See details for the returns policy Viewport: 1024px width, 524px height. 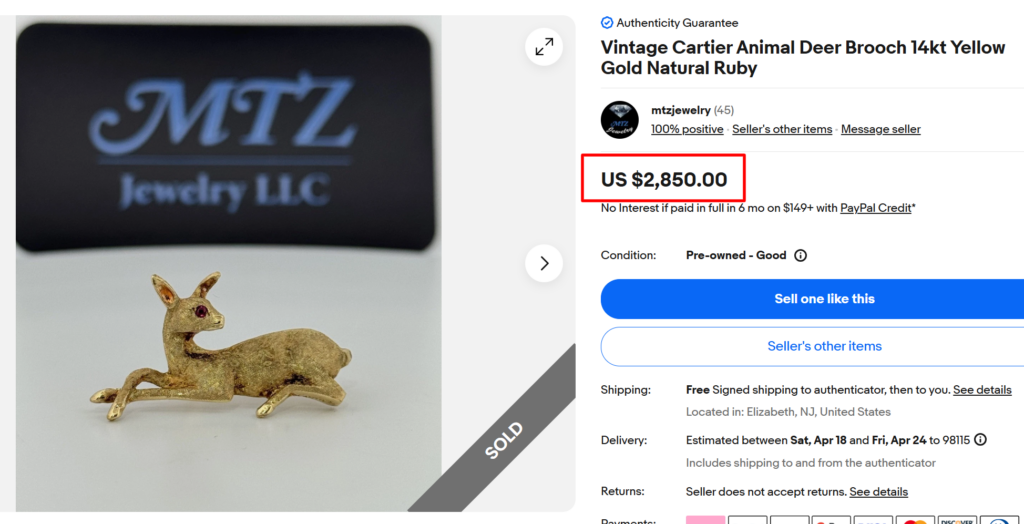[x=878, y=492]
